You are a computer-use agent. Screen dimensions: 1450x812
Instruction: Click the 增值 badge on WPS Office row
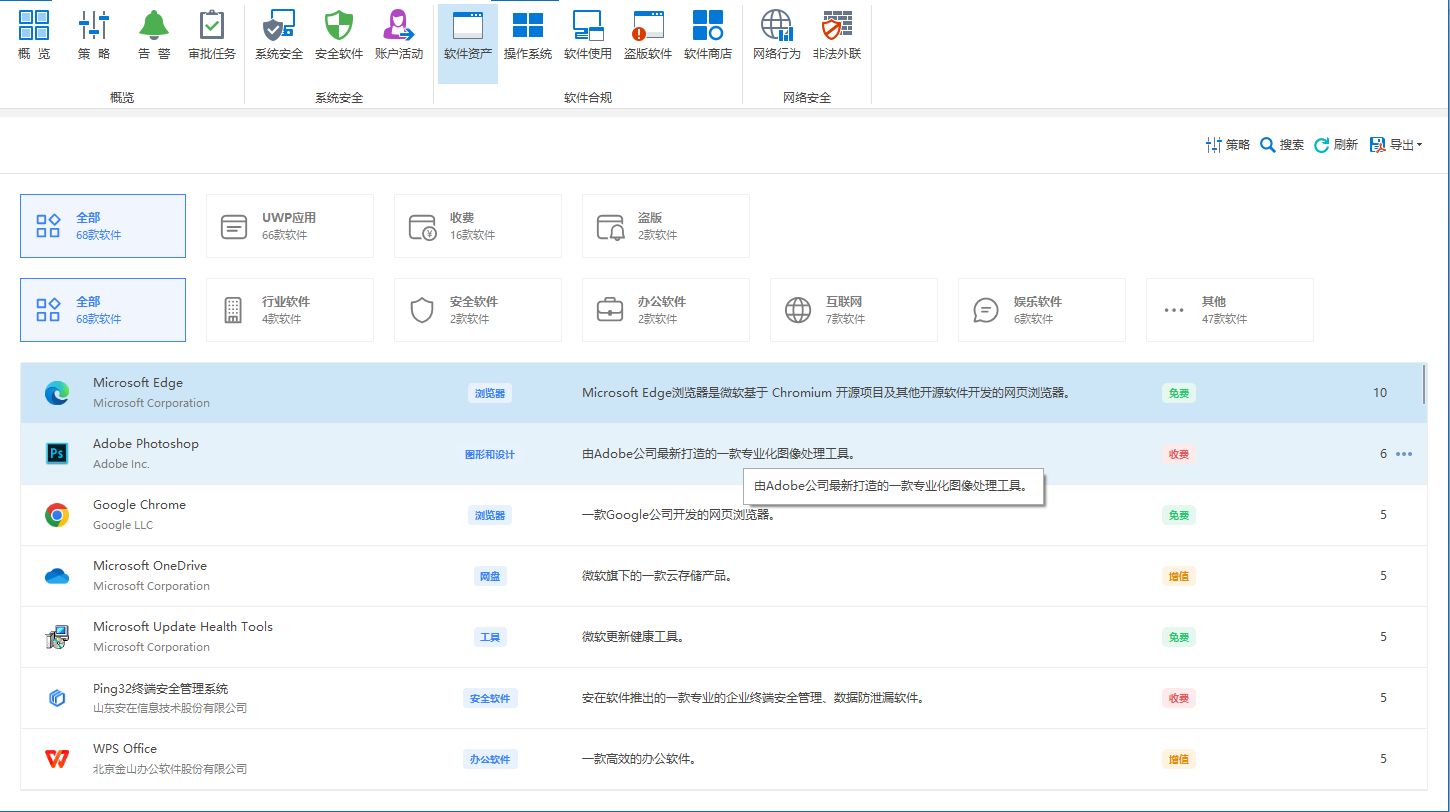[1179, 759]
